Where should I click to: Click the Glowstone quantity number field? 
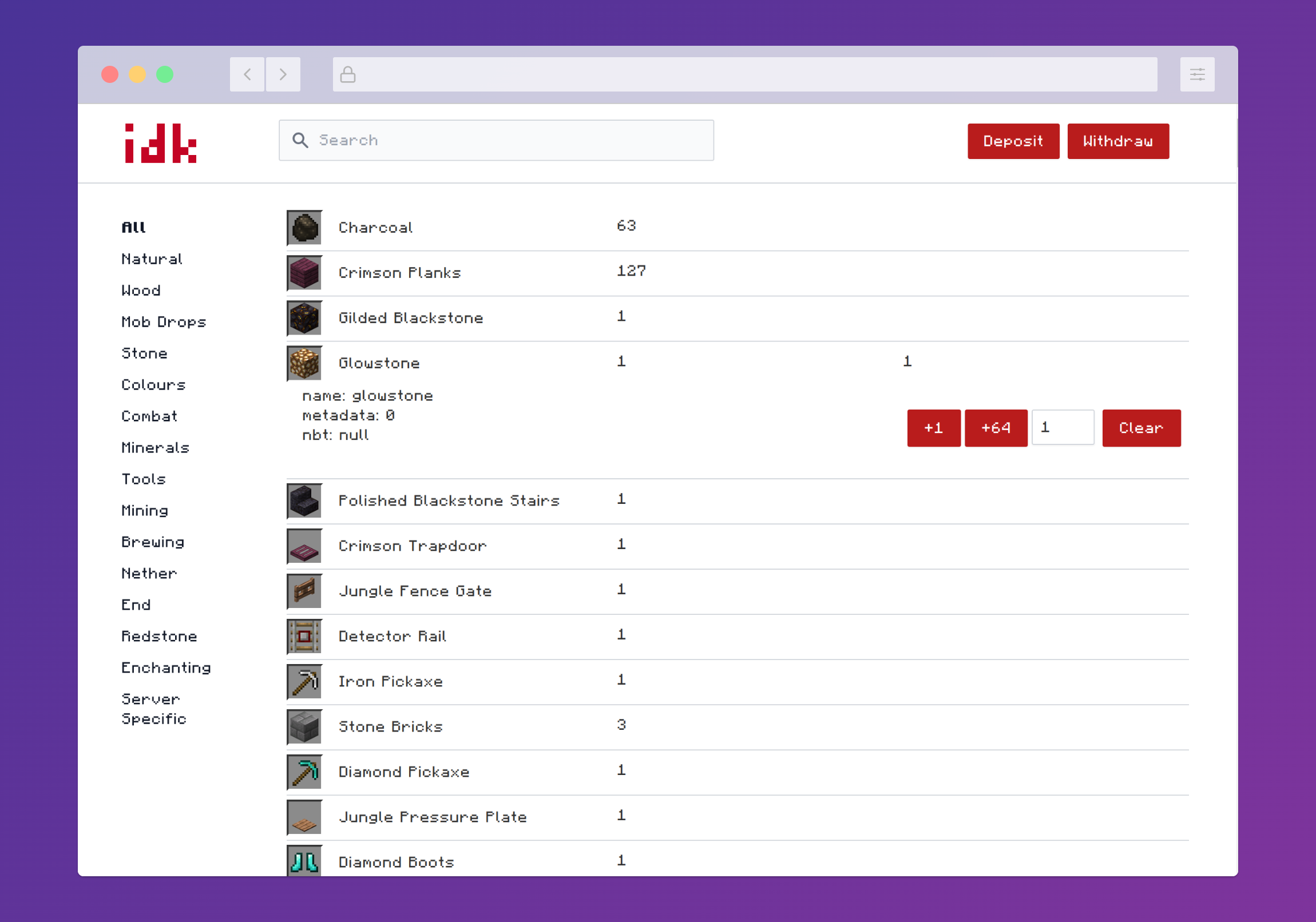click(1062, 427)
